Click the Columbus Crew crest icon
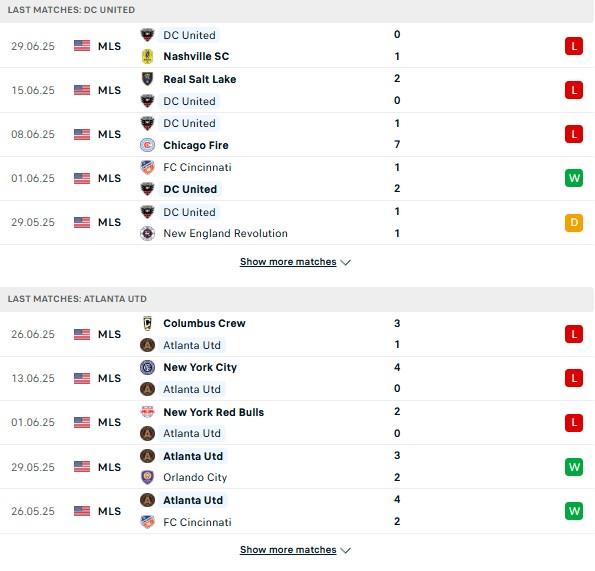Image resolution: width=595 pixels, height=571 pixels. (x=147, y=323)
